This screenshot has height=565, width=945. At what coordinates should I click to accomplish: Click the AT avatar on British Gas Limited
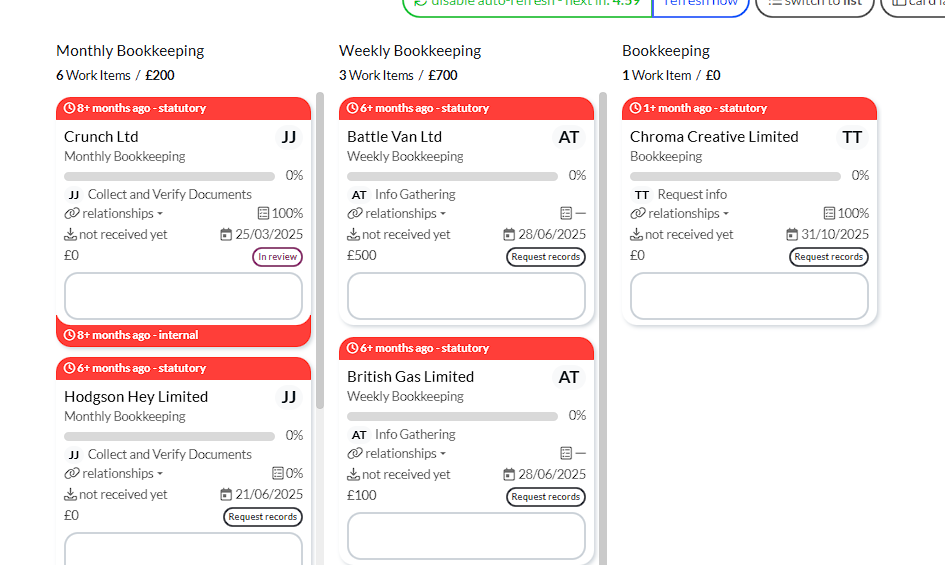point(569,377)
